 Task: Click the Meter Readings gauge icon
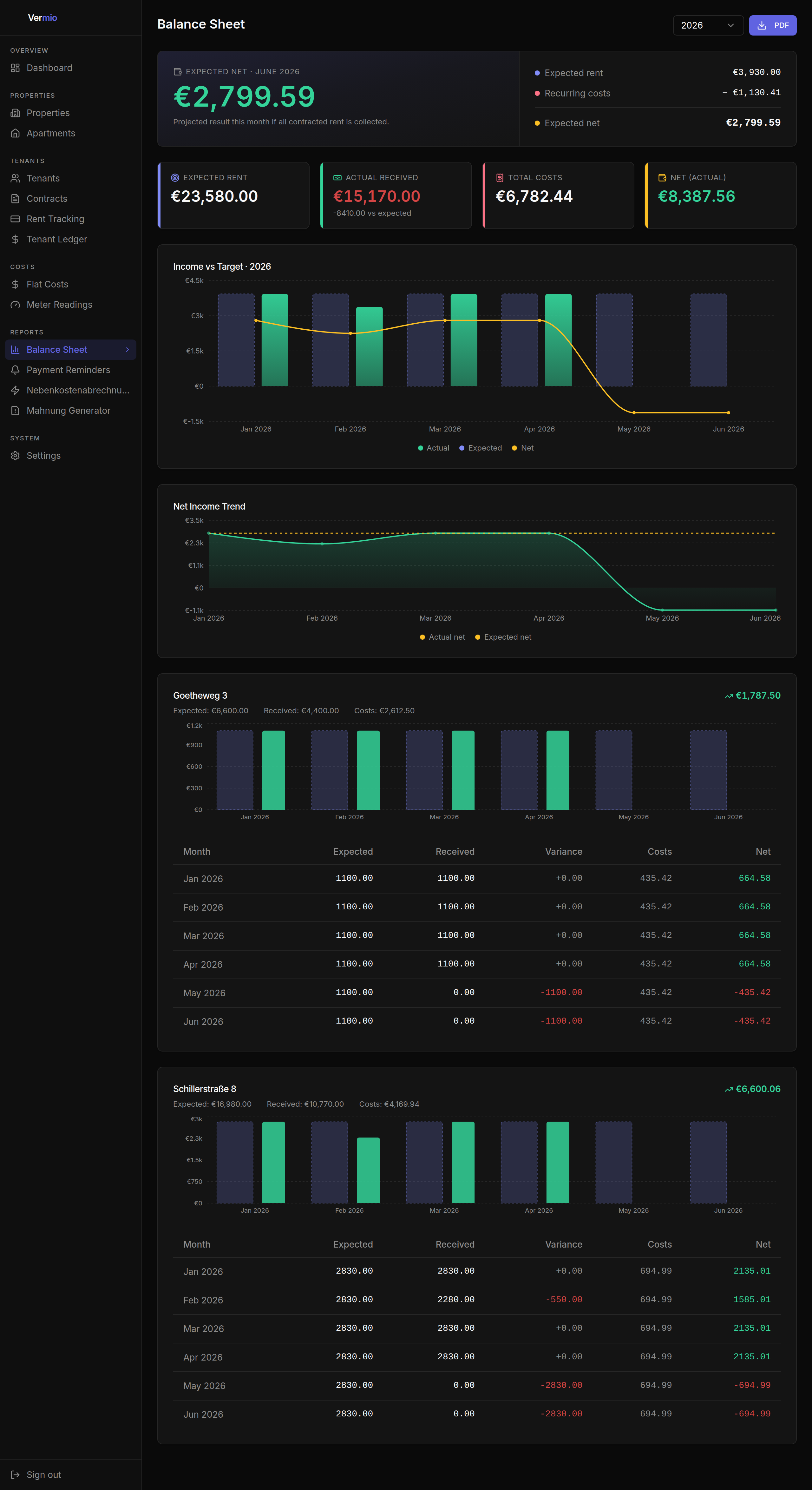click(15, 304)
